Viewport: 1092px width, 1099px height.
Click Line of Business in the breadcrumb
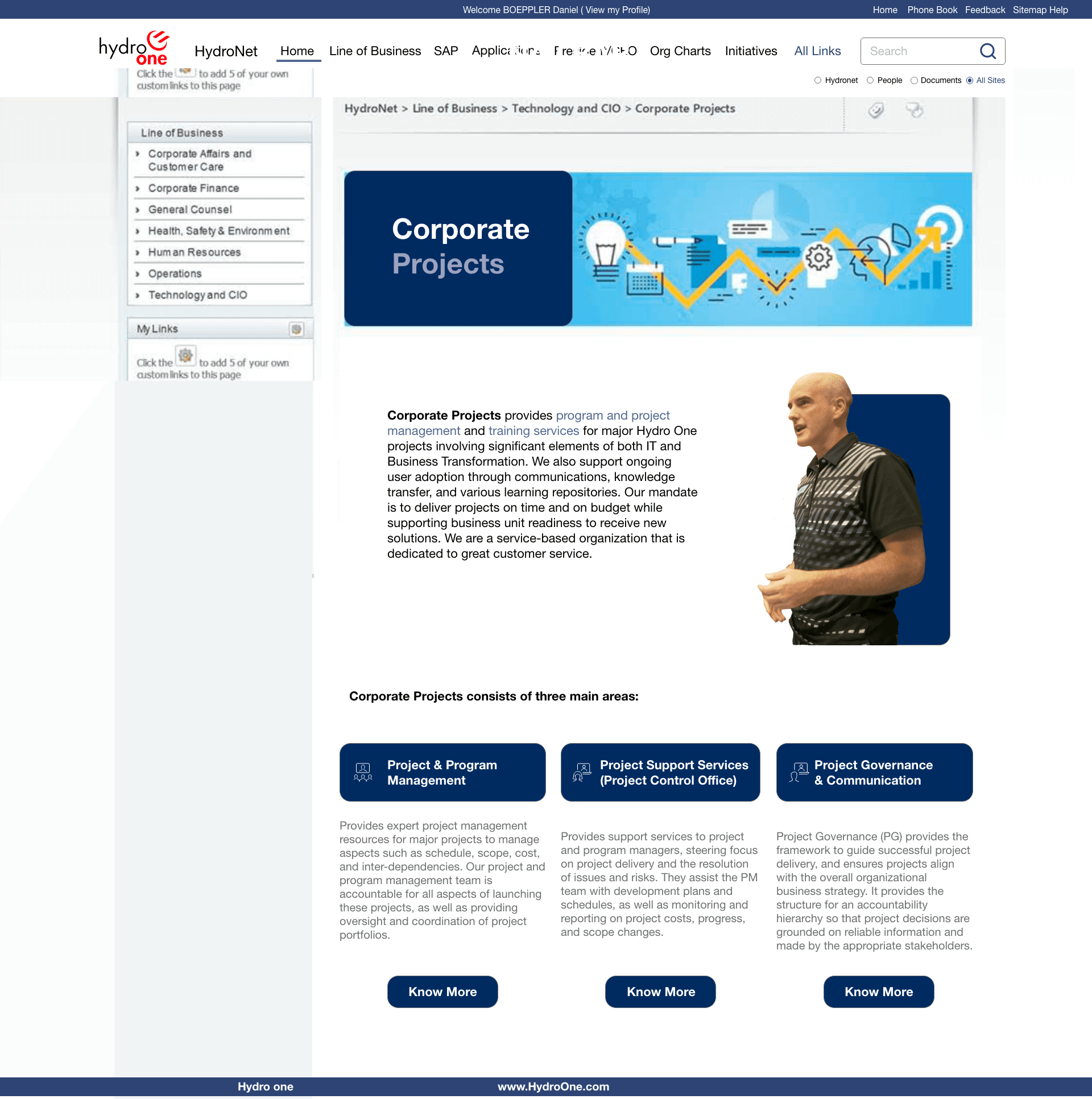[454, 108]
